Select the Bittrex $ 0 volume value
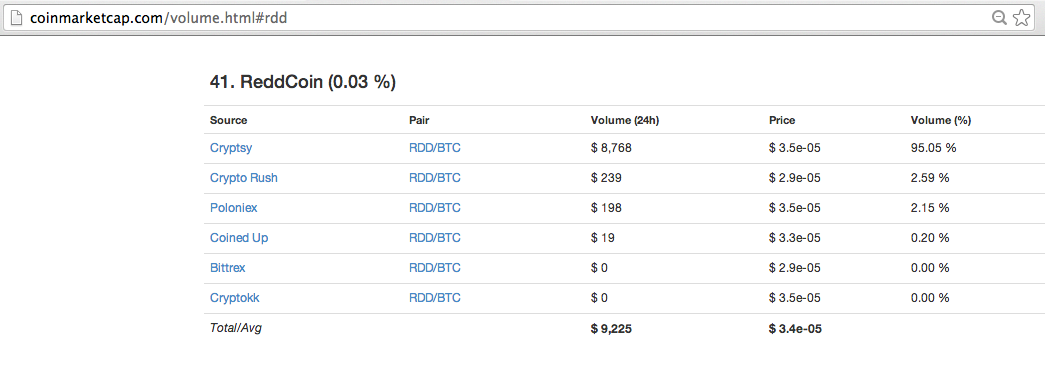Screen dimensions: 1045x369 (x=599, y=268)
